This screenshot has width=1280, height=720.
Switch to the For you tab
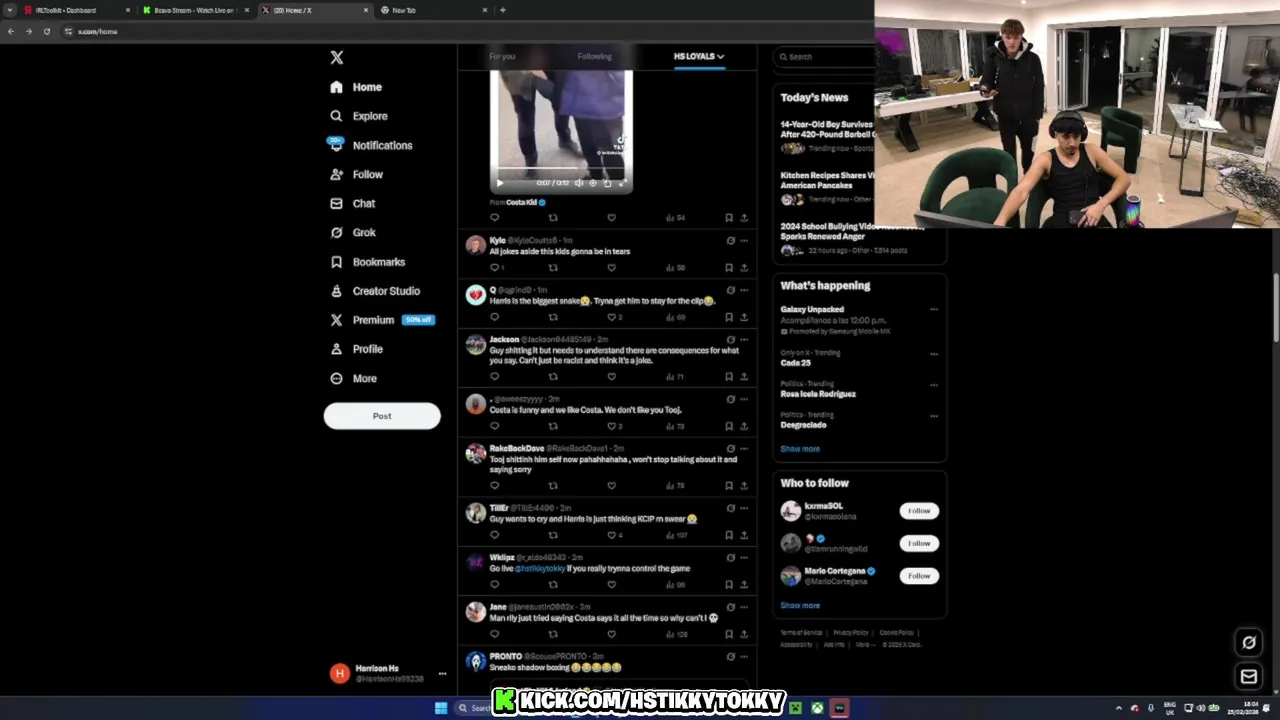pyautogui.click(x=502, y=57)
